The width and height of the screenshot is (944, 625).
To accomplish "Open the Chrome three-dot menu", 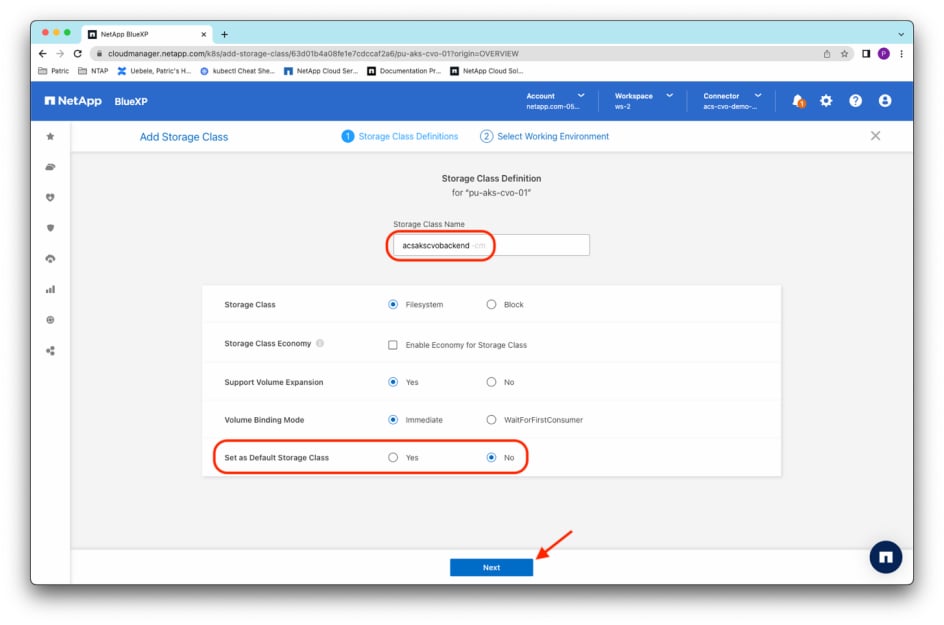I will 901,54.
